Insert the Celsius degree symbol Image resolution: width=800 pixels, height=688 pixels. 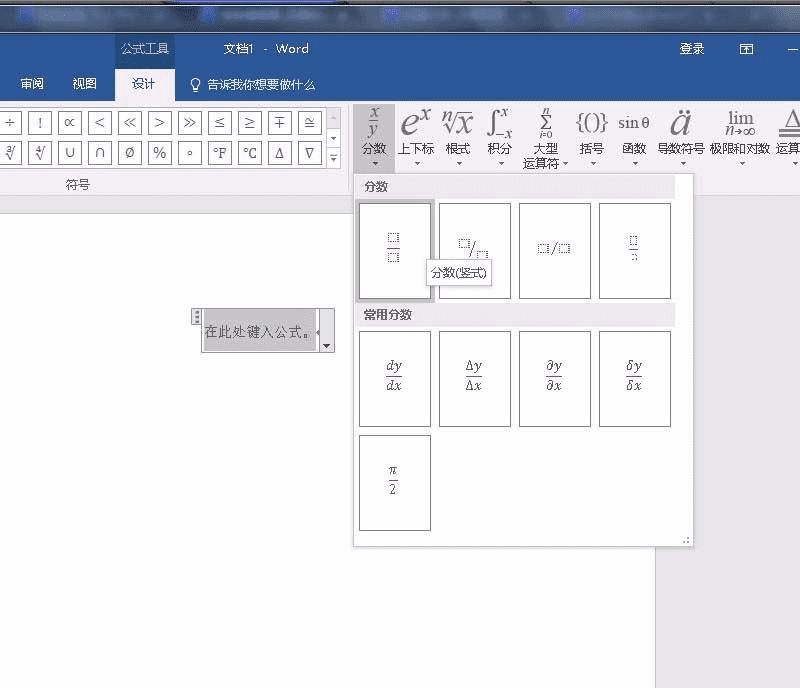tap(249, 153)
